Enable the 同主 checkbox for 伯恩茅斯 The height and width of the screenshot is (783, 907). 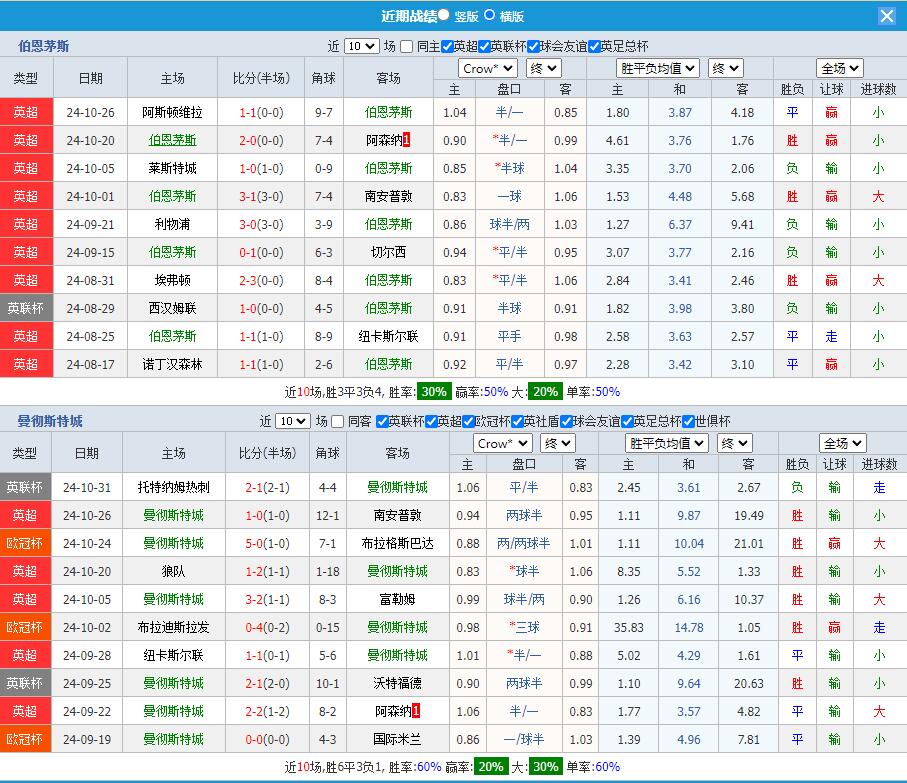(406, 46)
